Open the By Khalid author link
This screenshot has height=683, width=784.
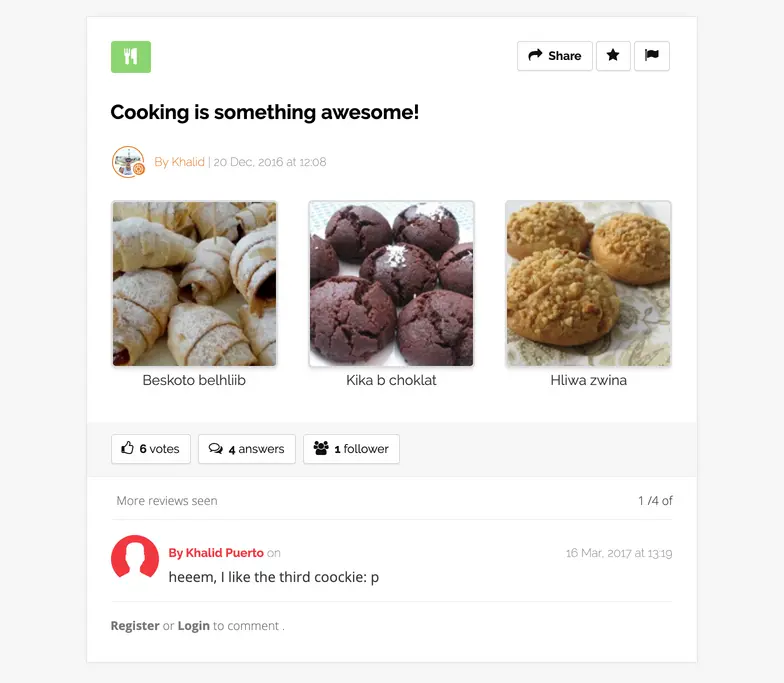coord(179,162)
